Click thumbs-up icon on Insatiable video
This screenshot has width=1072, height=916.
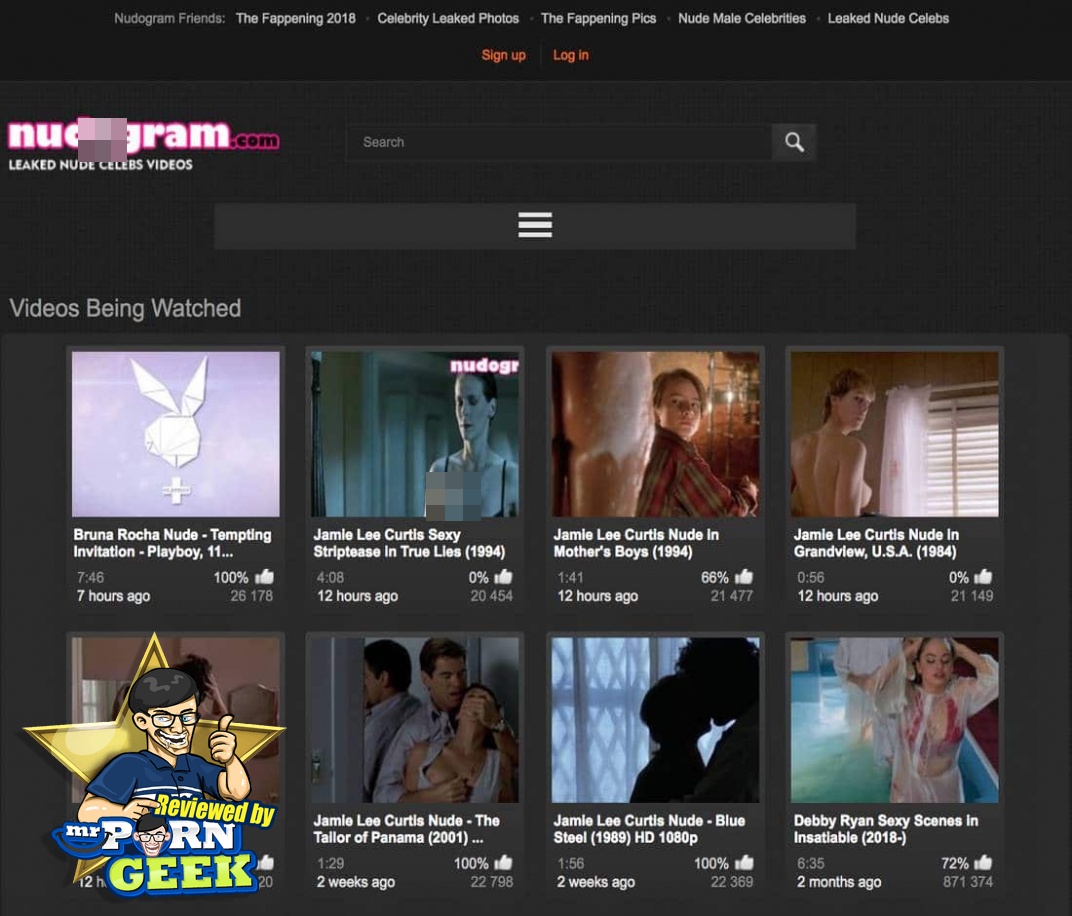click(x=984, y=863)
